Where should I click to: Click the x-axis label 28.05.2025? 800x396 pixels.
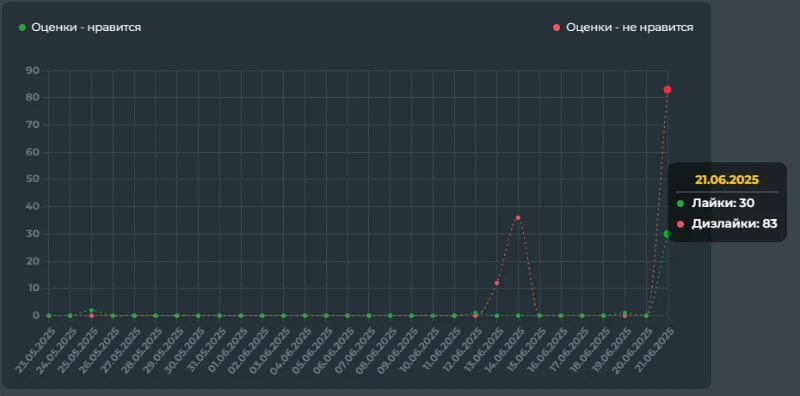coord(142,350)
